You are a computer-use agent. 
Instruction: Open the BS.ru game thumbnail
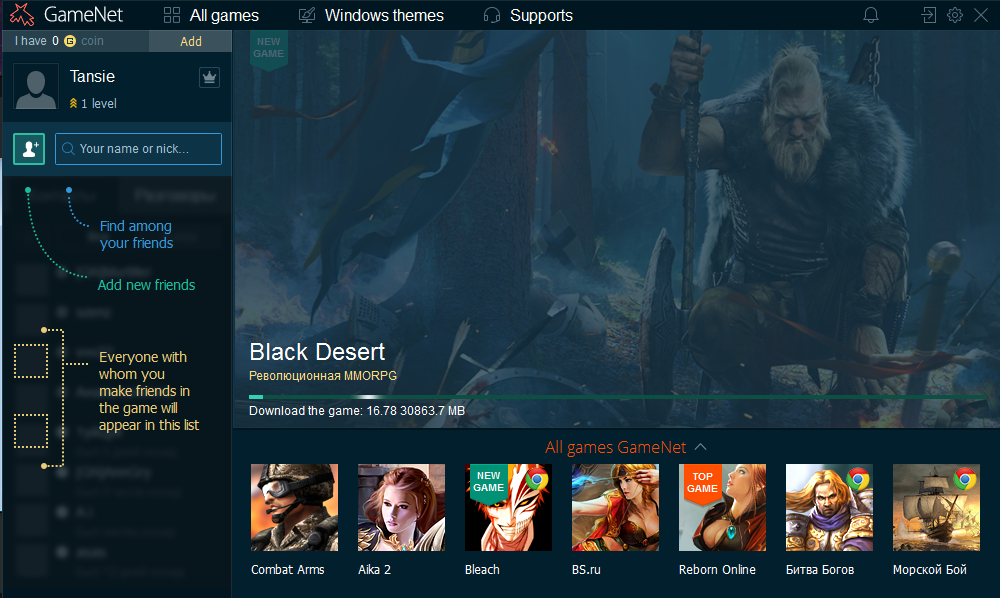(615, 507)
